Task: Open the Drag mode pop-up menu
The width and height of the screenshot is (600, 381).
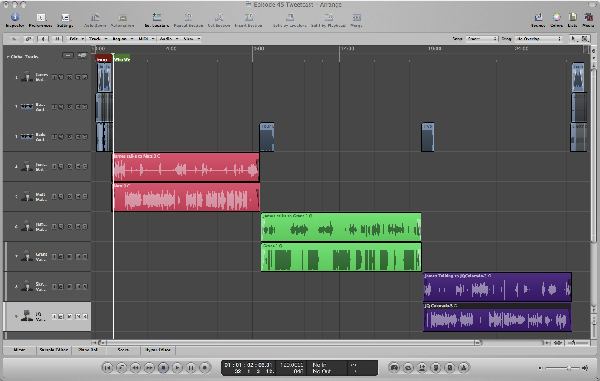Action: pyautogui.click(x=538, y=39)
